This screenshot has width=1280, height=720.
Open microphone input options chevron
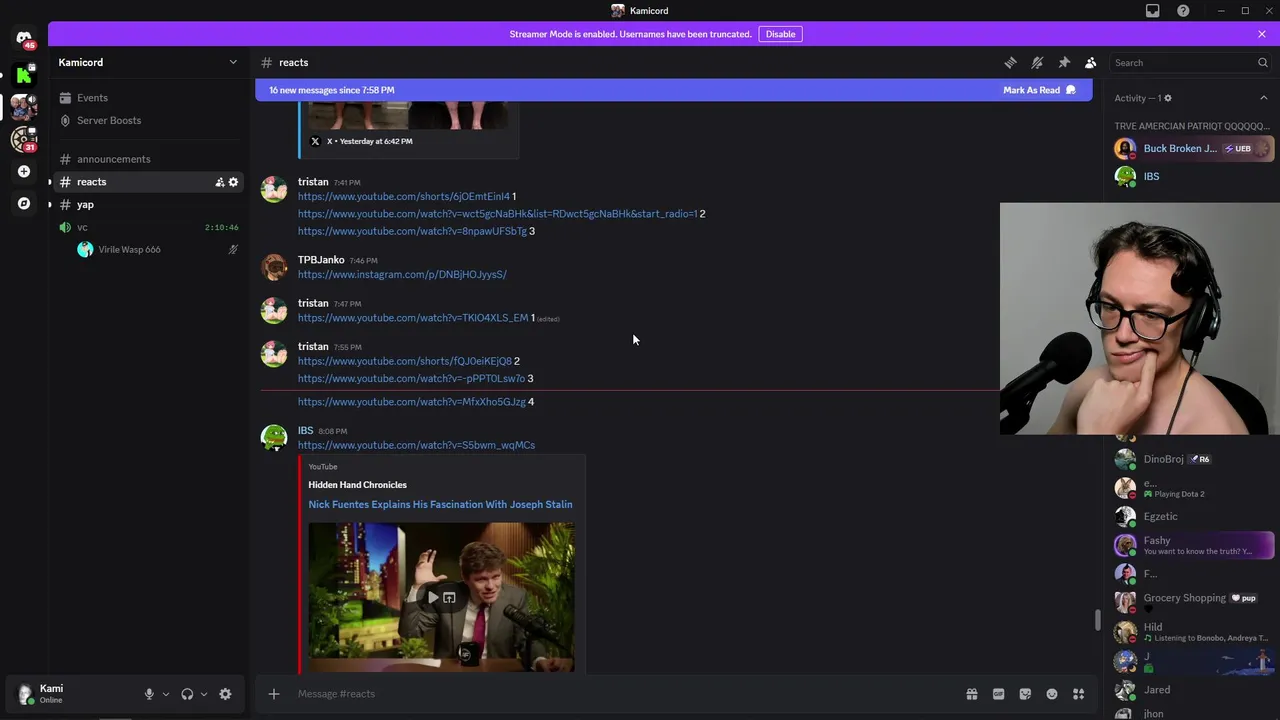[165, 694]
